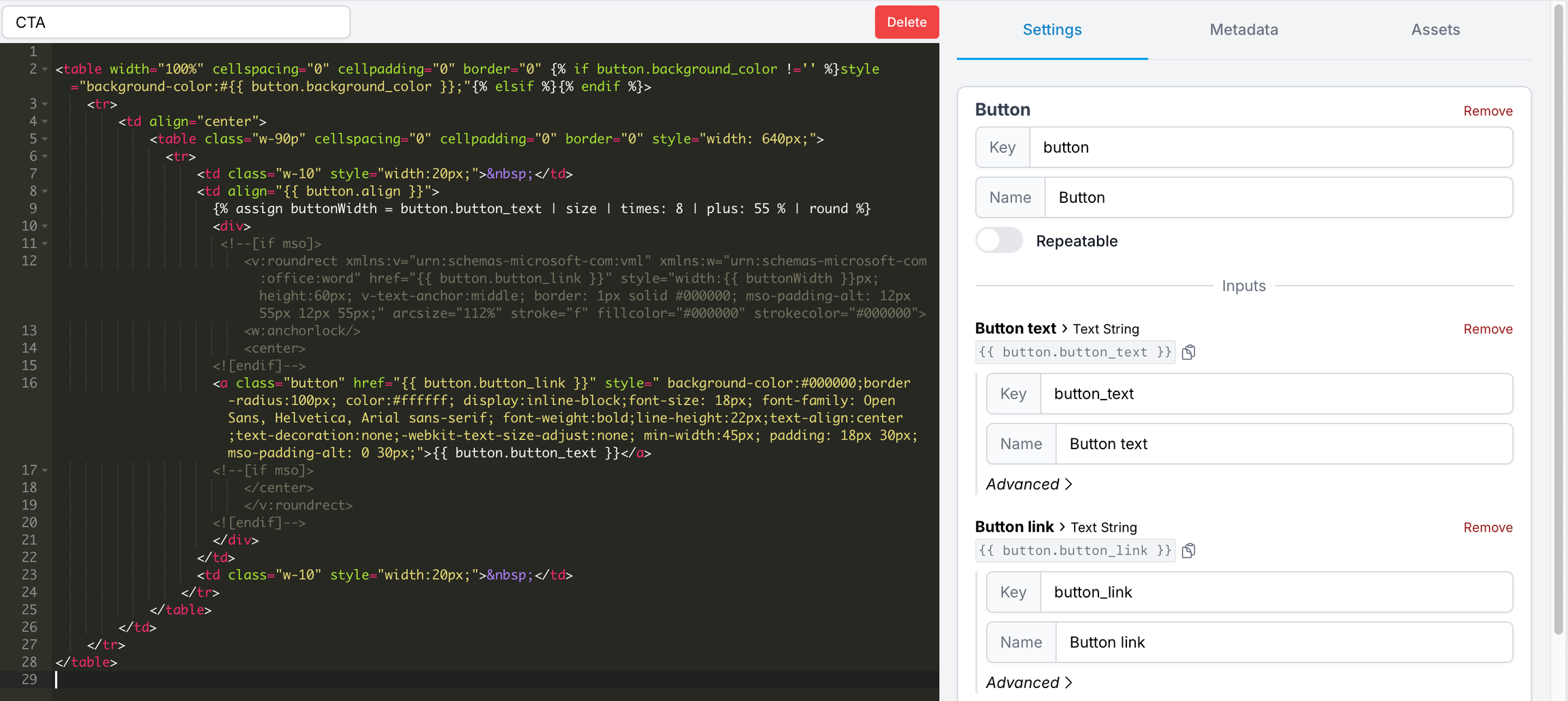Copy the button_link liquid tag
Screen dimensions: 1568x701
[x=1188, y=551]
